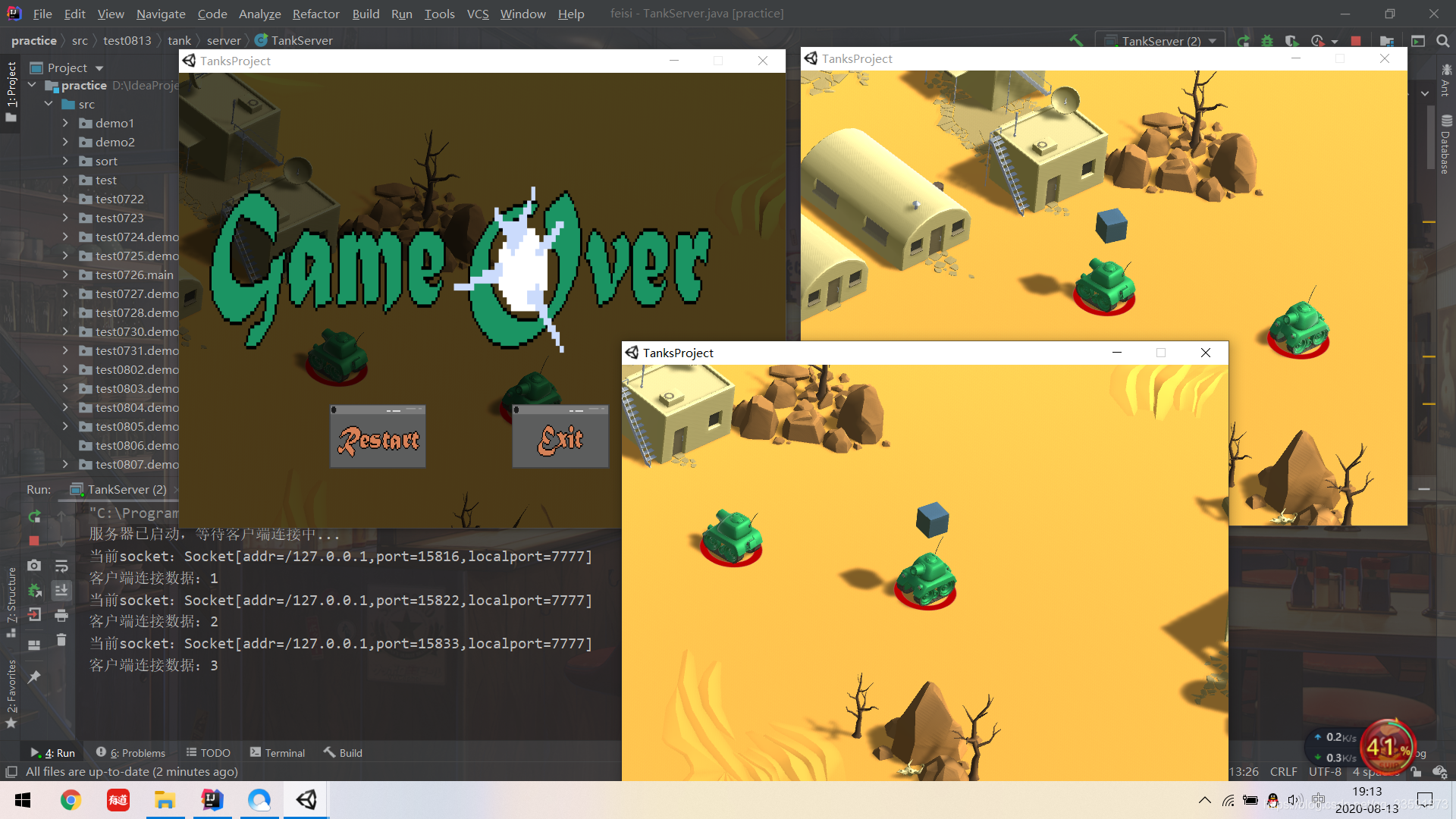Screen dimensions: 1456x819
Task: Click the Restart button in game
Action: [x=378, y=436]
